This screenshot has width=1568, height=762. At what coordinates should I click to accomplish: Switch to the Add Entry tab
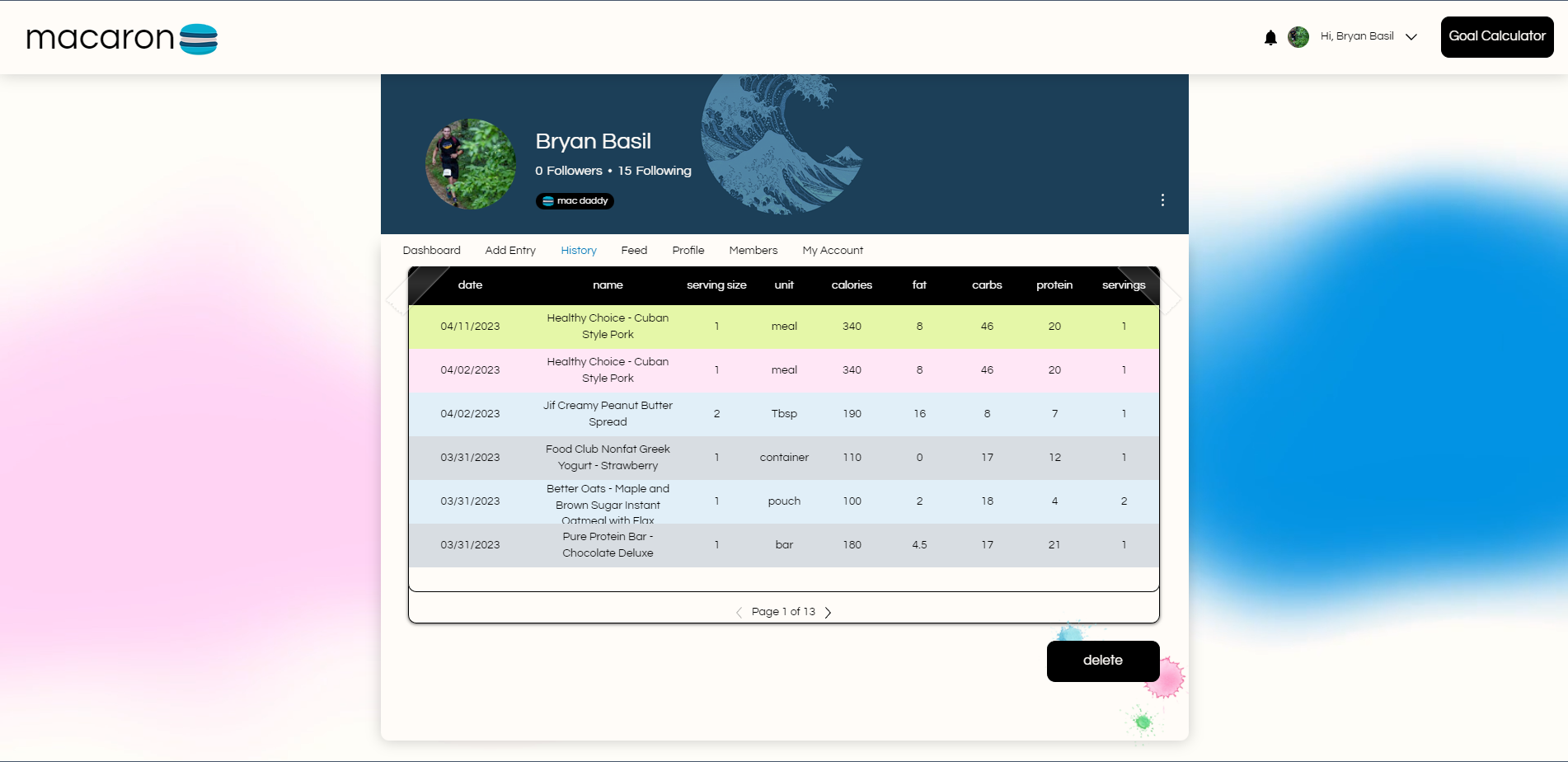510,251
